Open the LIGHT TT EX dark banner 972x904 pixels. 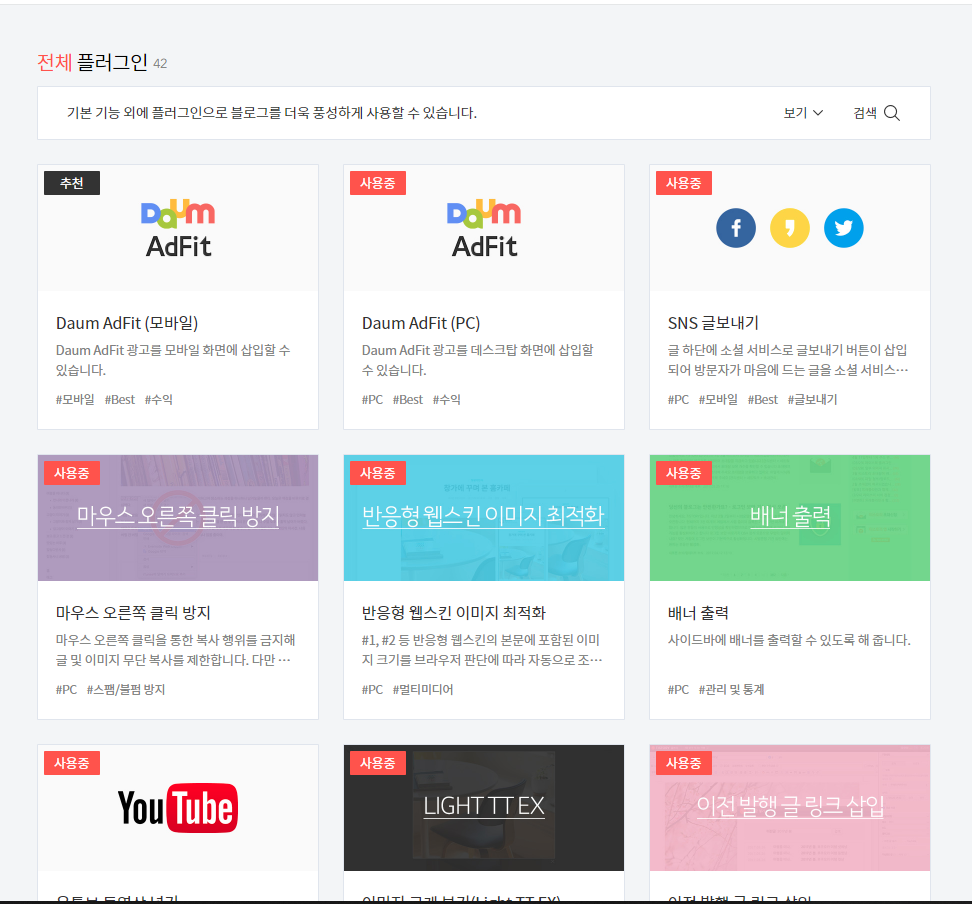[484, 806]
